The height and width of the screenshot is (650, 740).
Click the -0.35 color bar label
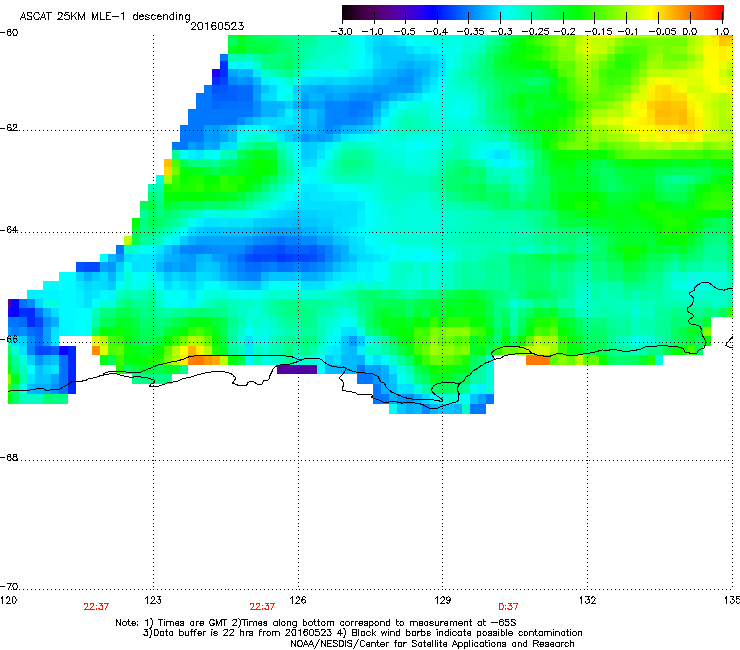(471, 31)
